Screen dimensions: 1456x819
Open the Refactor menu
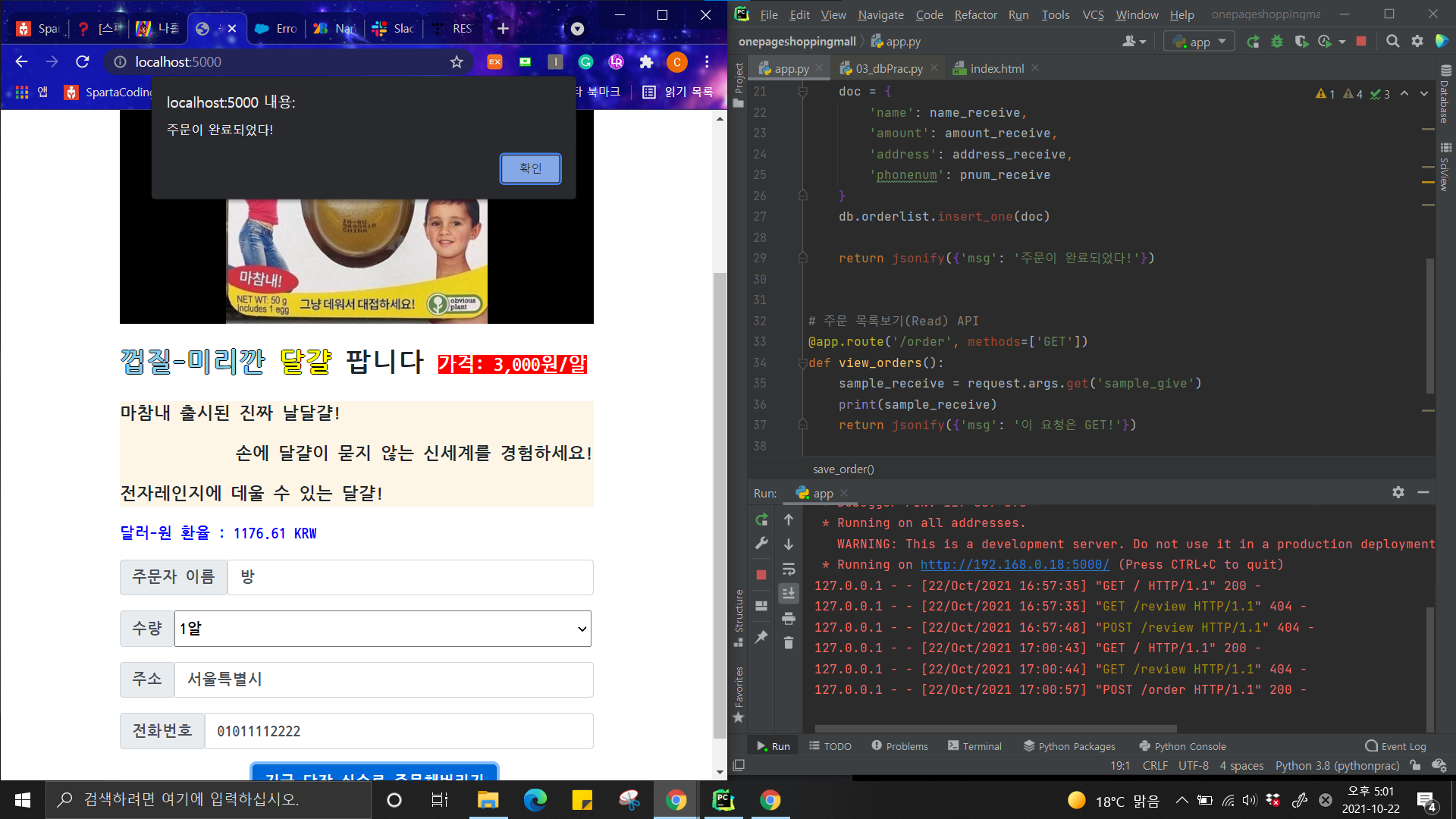click(x=975, y=14)
